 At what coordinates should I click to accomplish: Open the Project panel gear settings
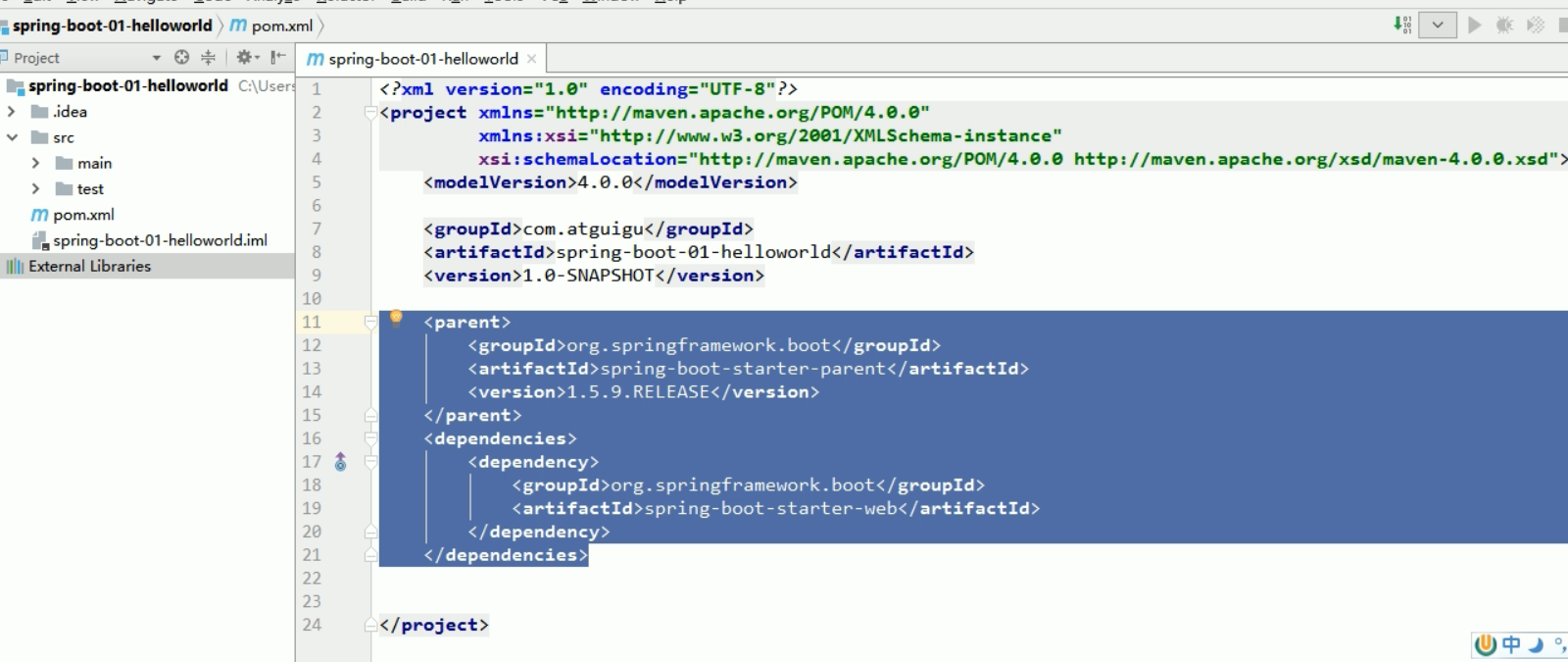pos(246,58)
